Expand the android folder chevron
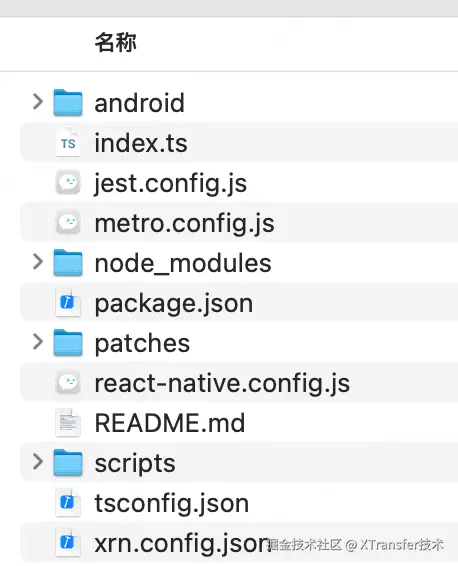This screenshot has width=458, height=566. click(x=38, y=102)
